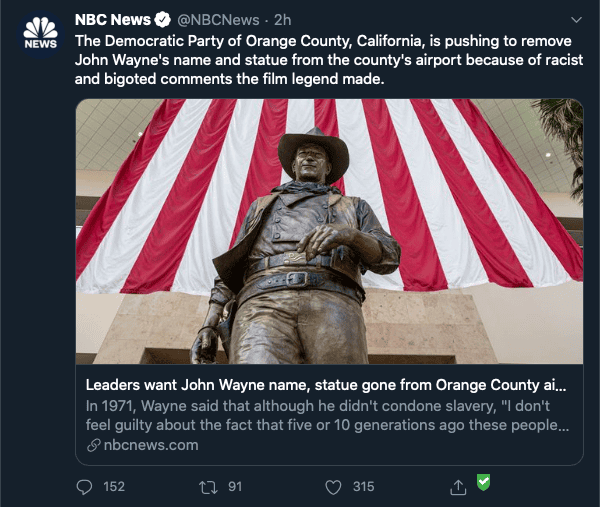
Task: Click the retweet arrows icon
Action: click(209, 487)
